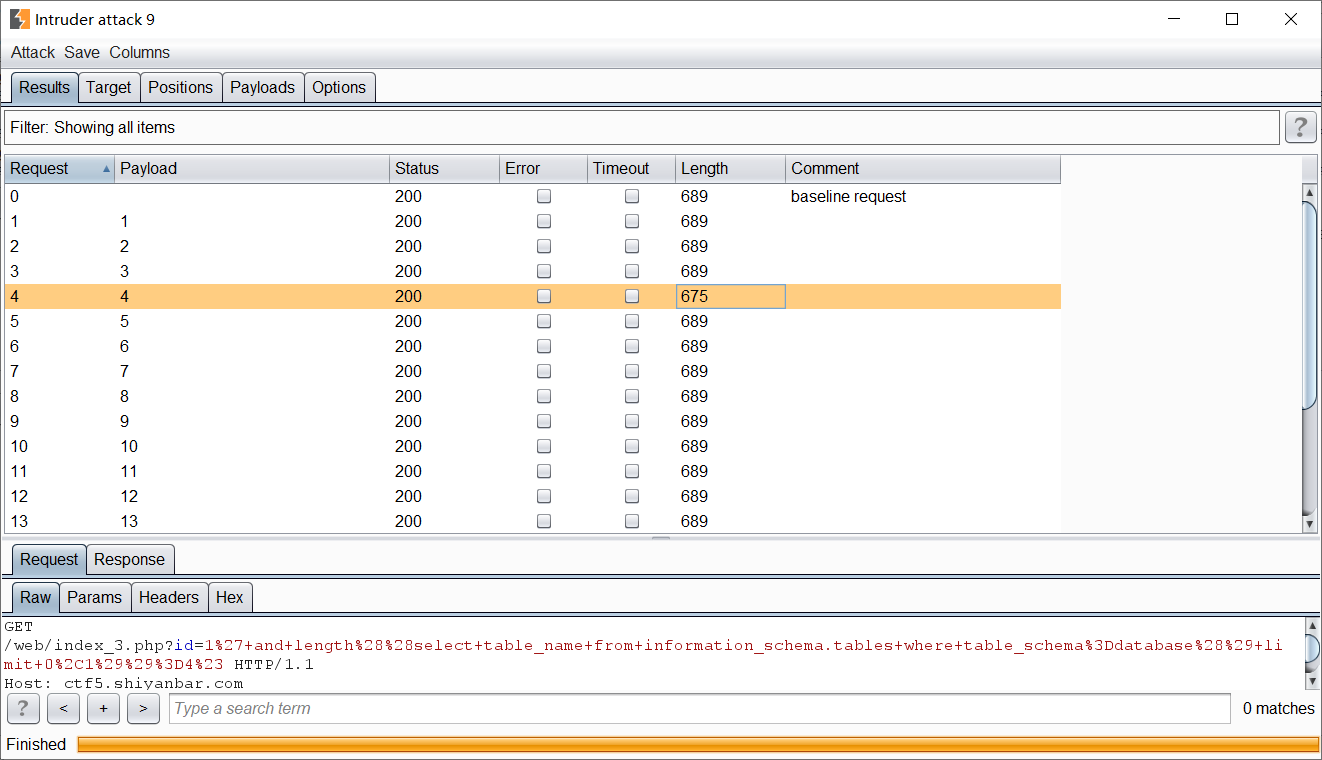Sort results by Status column header
This screenshot has width=1322, height=760.
[444, 169]
